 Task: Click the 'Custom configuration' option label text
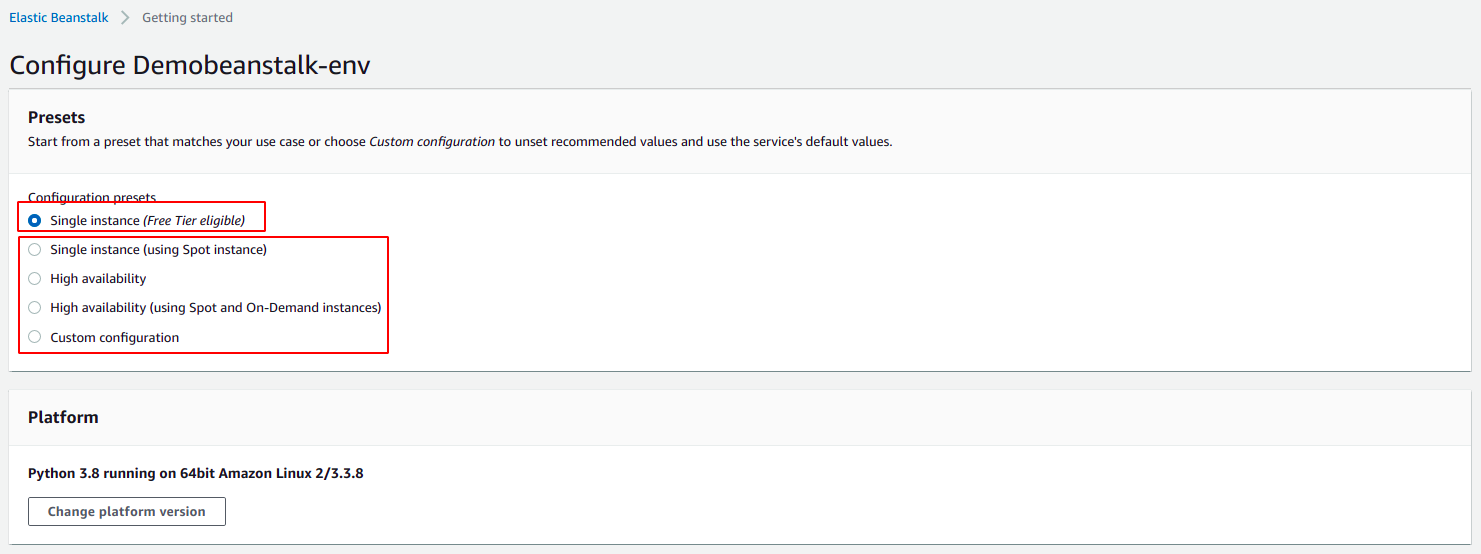coord(115,337)
